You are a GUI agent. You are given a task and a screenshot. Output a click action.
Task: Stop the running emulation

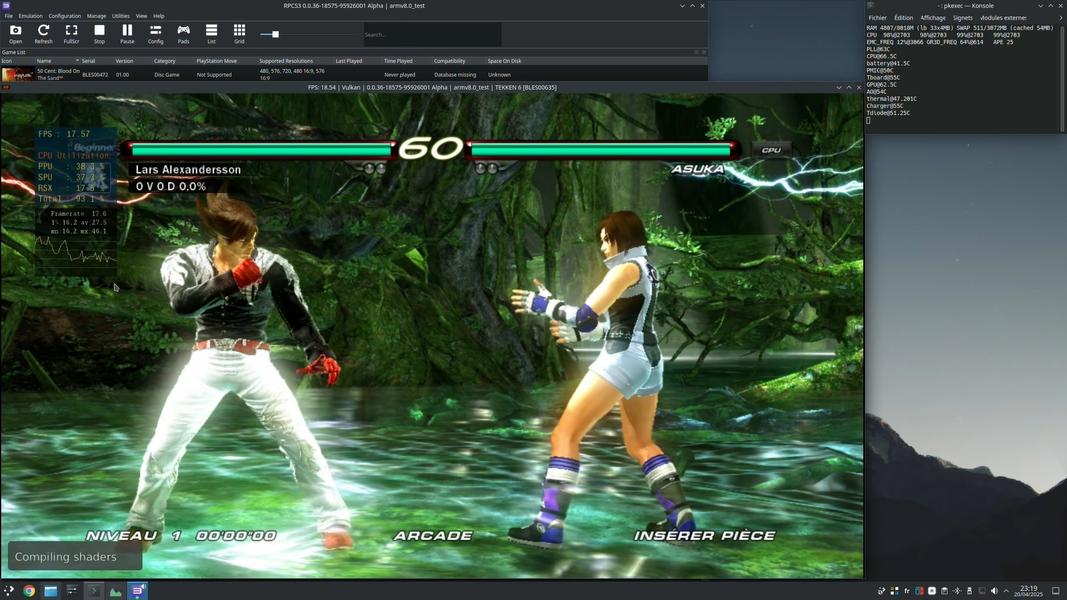99,34
